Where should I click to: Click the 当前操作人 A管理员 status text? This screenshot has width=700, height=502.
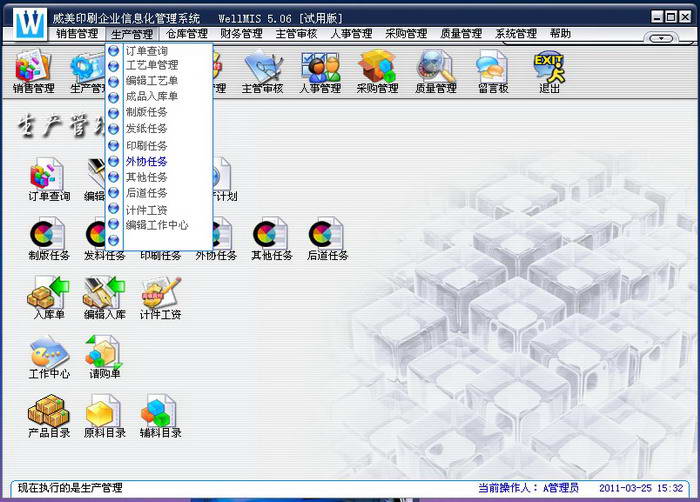529,488
